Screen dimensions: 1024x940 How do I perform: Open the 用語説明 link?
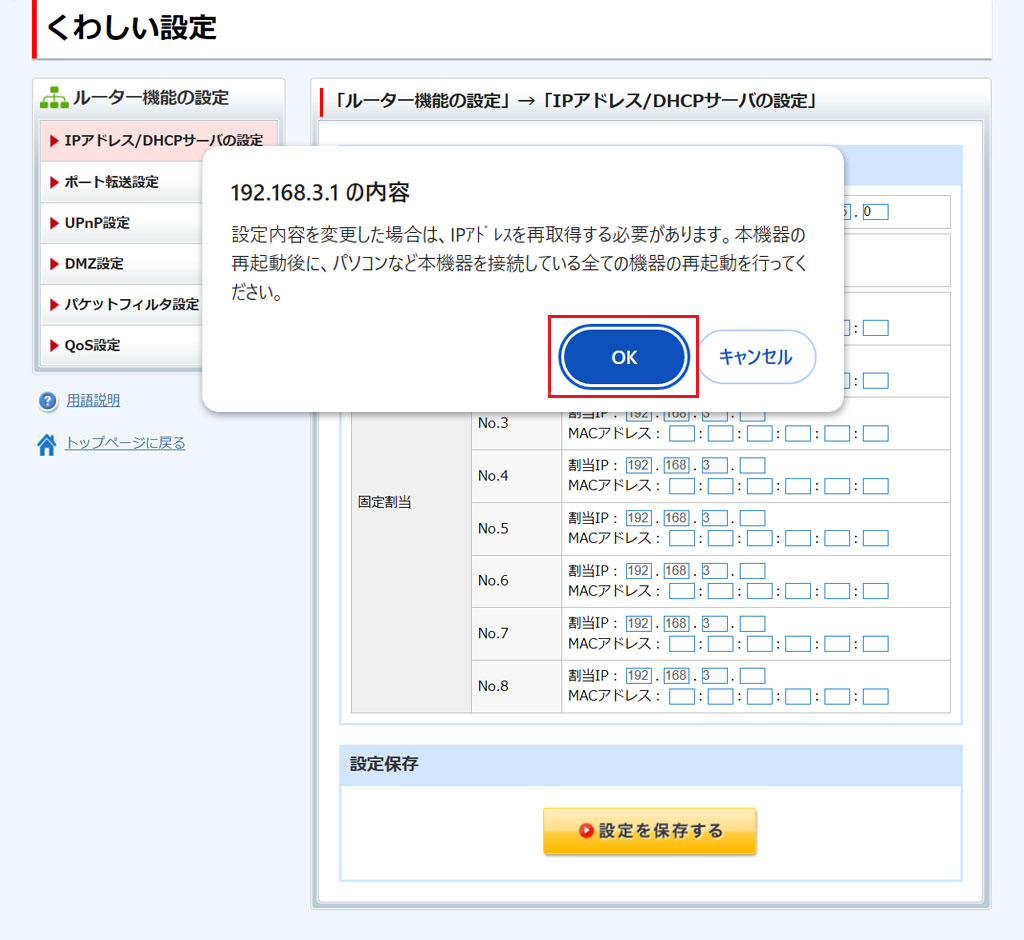click(x=93, y=401)
